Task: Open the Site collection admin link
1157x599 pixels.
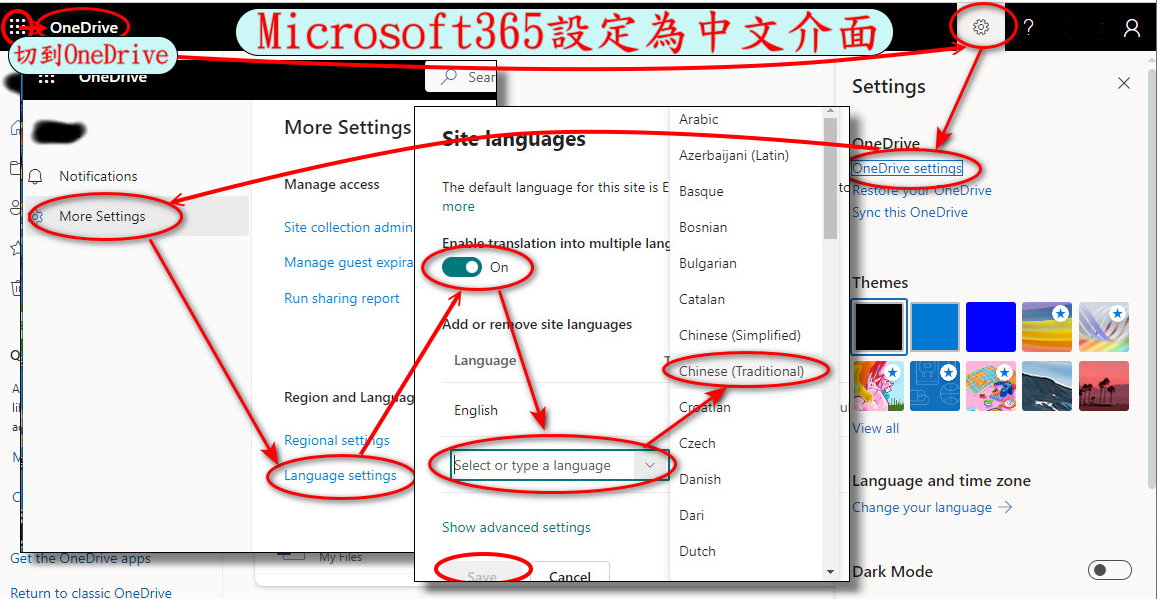Action: click(348, 227)
